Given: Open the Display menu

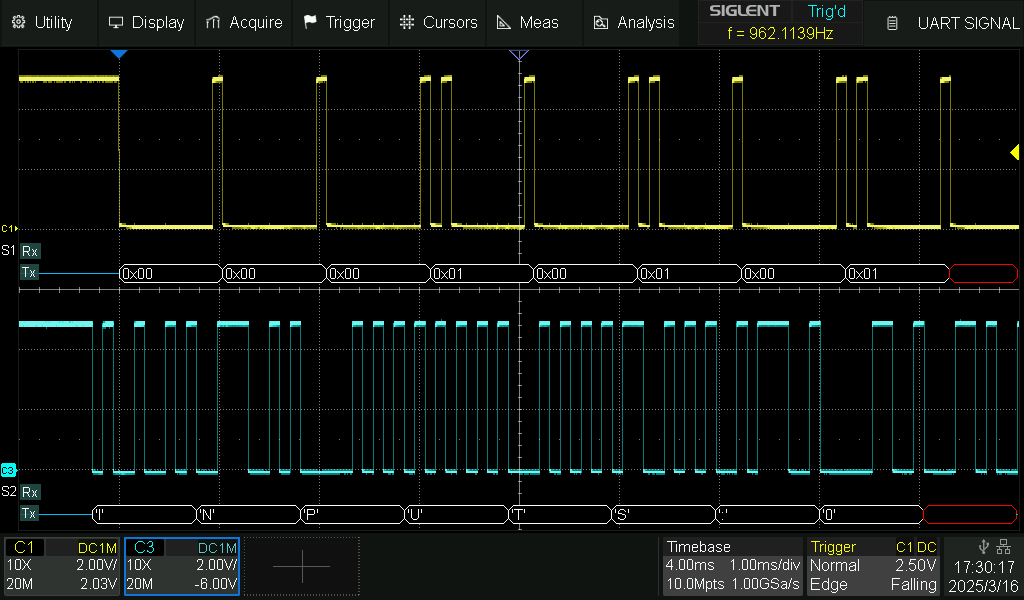Looking at the screenshot, I should click(146, 22).
